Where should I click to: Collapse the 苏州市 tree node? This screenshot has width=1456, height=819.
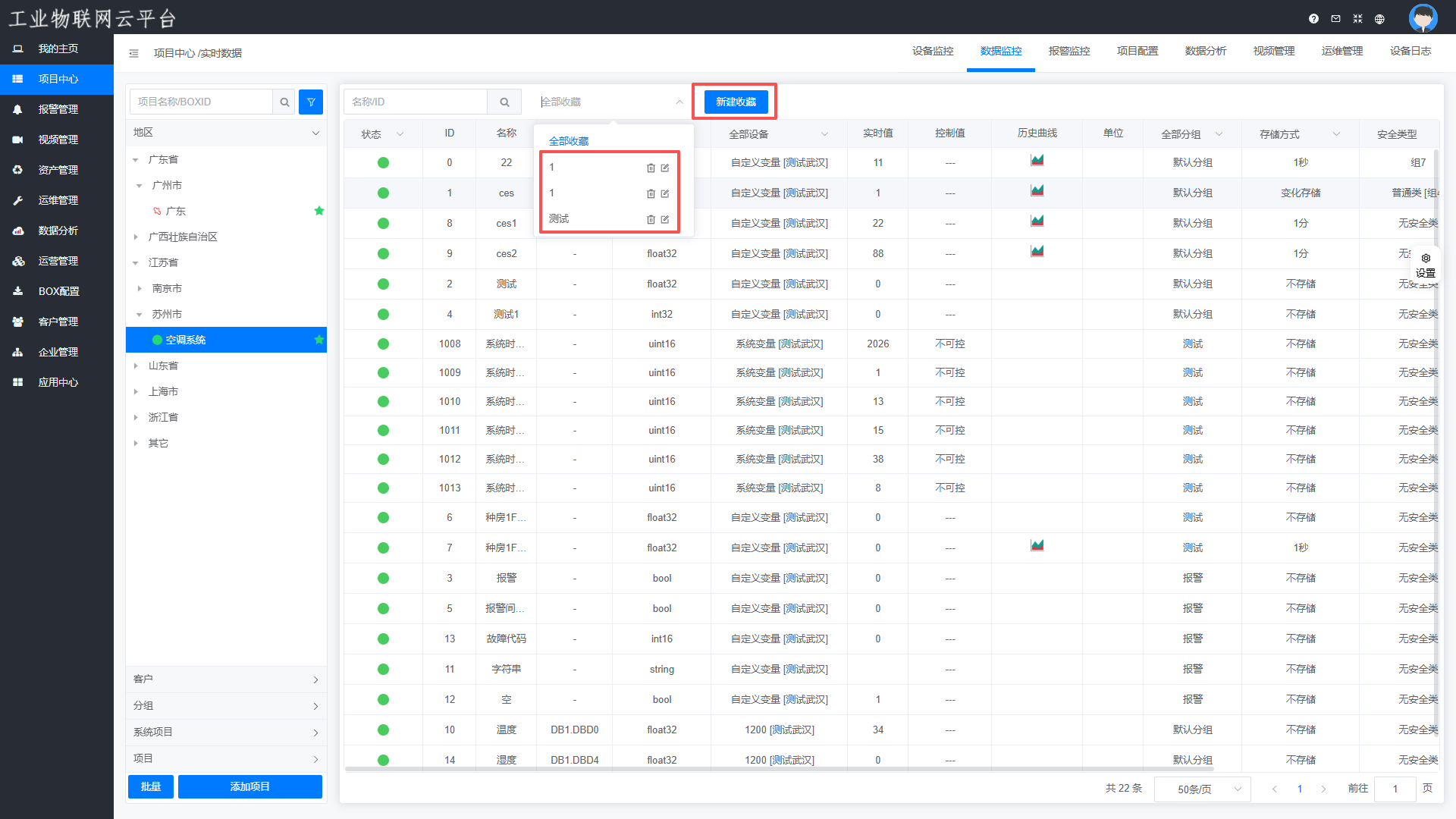(x=139, y=314)
